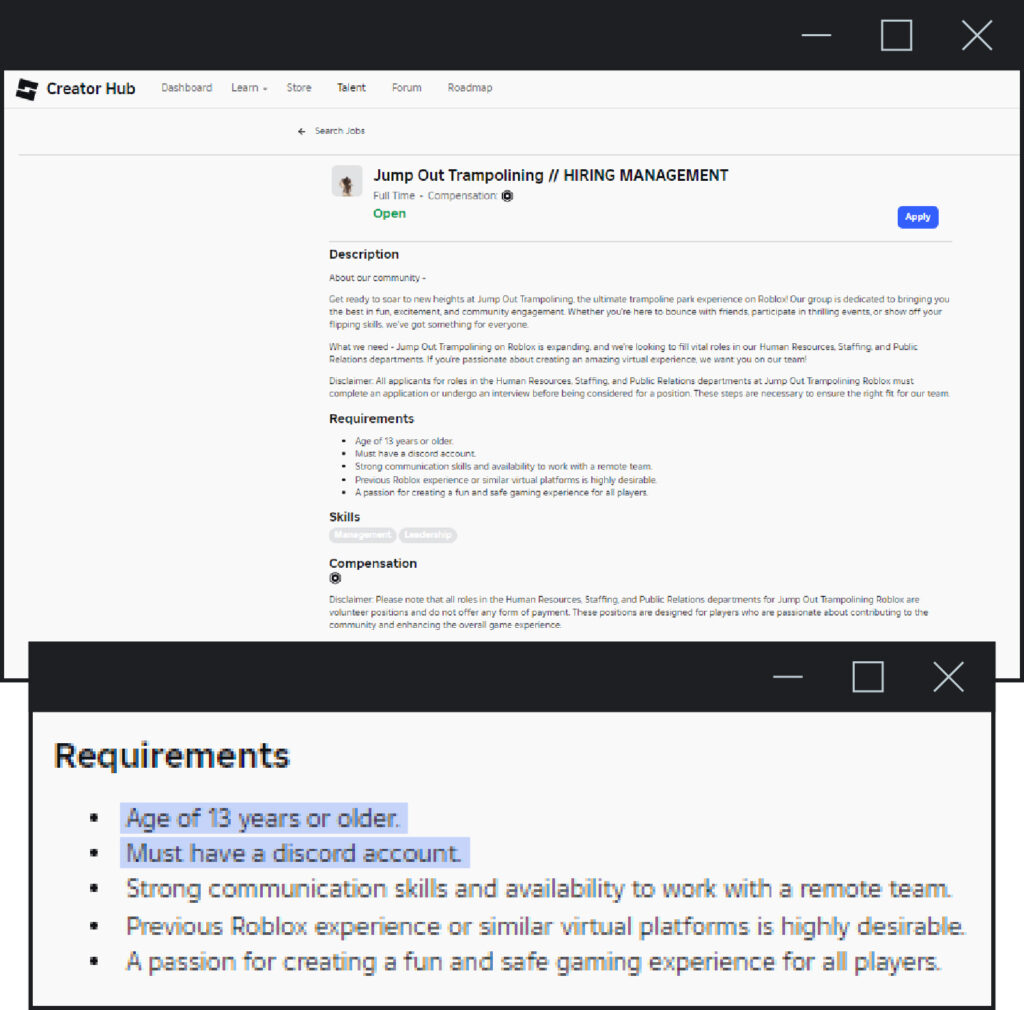This screenshot has width=1024, height=1010.
Task: Switch to the Talent section
Action: click(x=351, y=88)
